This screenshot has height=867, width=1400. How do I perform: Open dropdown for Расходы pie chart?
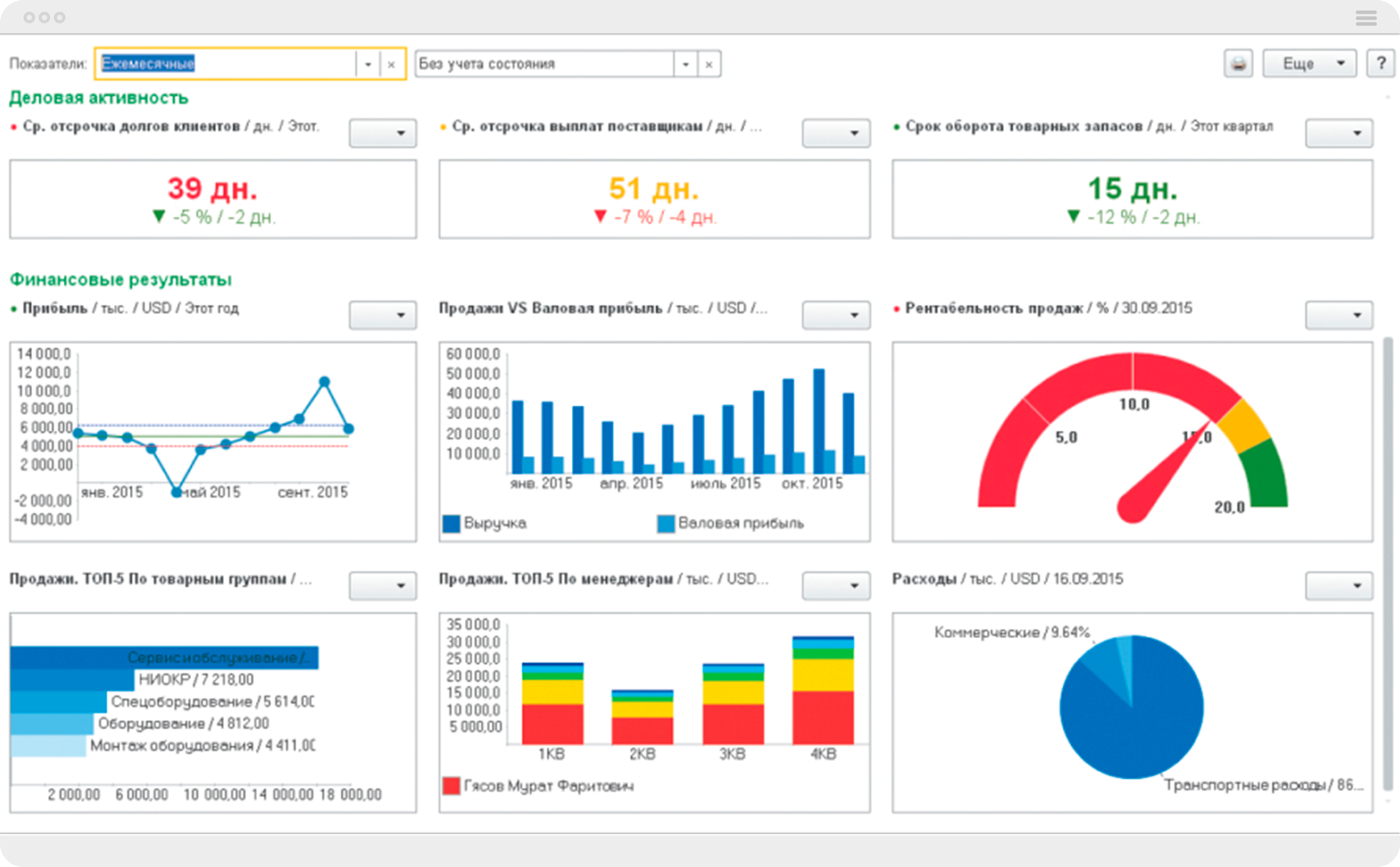pos(1339,586)
